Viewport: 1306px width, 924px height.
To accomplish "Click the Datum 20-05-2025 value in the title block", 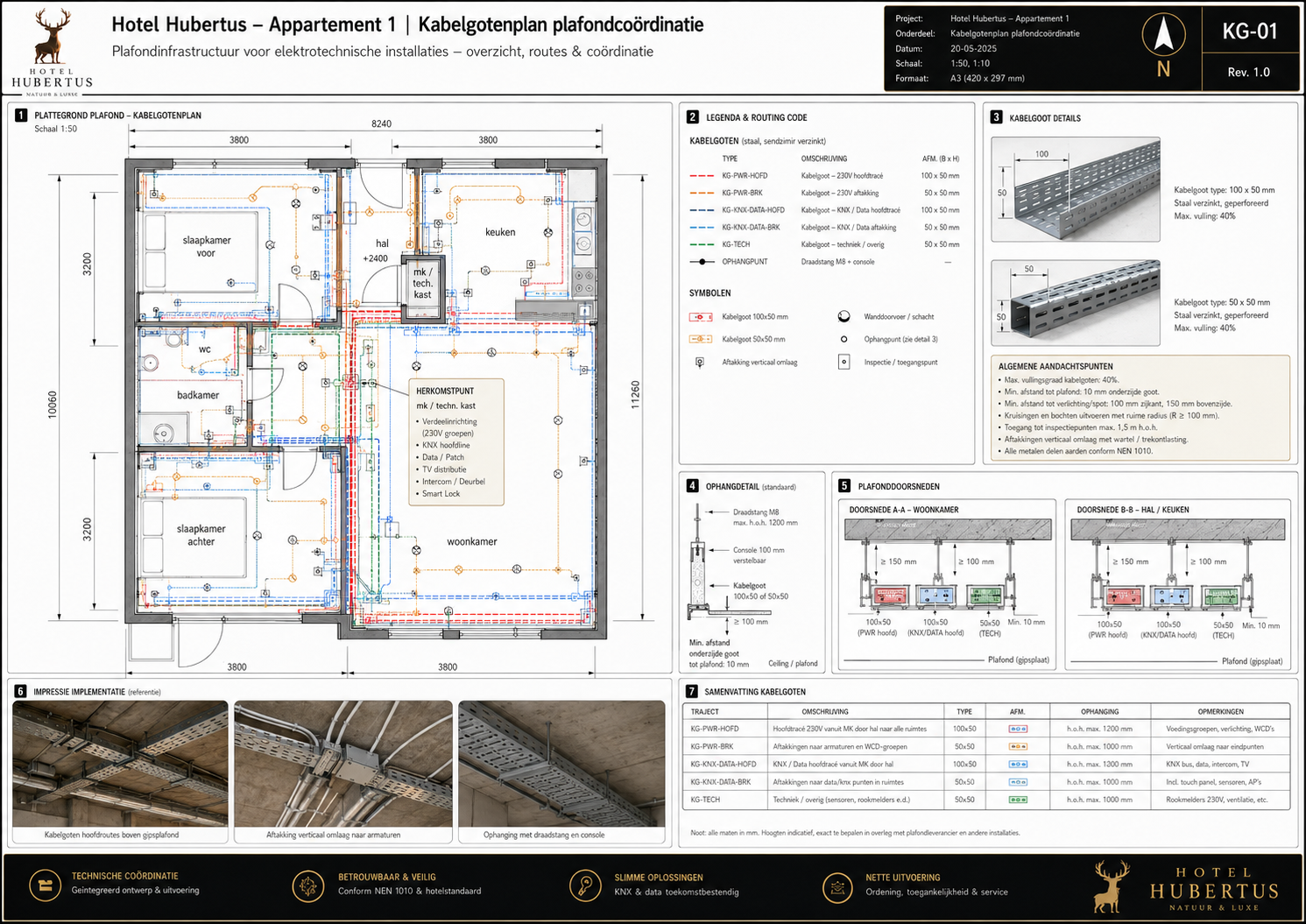I will [x=973, y=48].
